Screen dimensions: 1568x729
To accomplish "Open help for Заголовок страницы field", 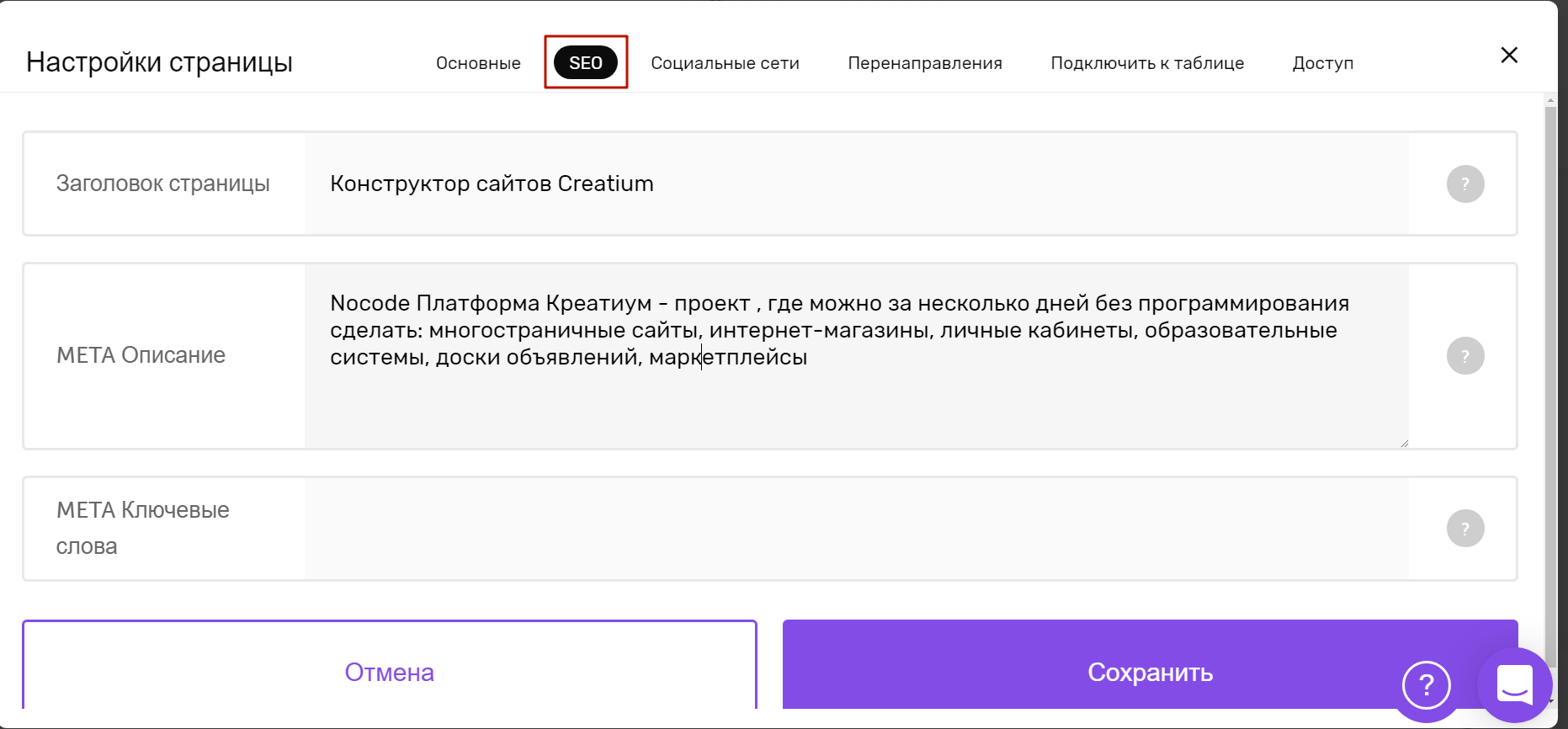I will tap(1465, 184).
